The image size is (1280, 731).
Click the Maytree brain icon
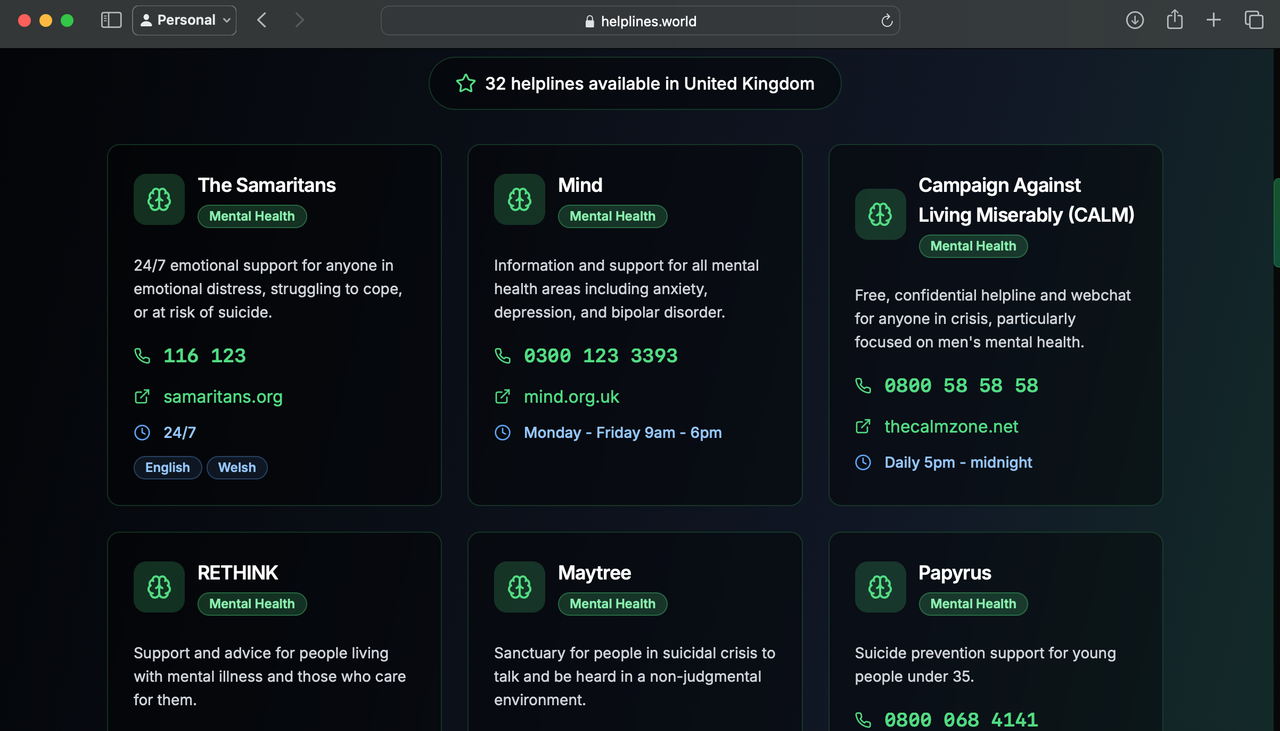[x=519, y=587]
